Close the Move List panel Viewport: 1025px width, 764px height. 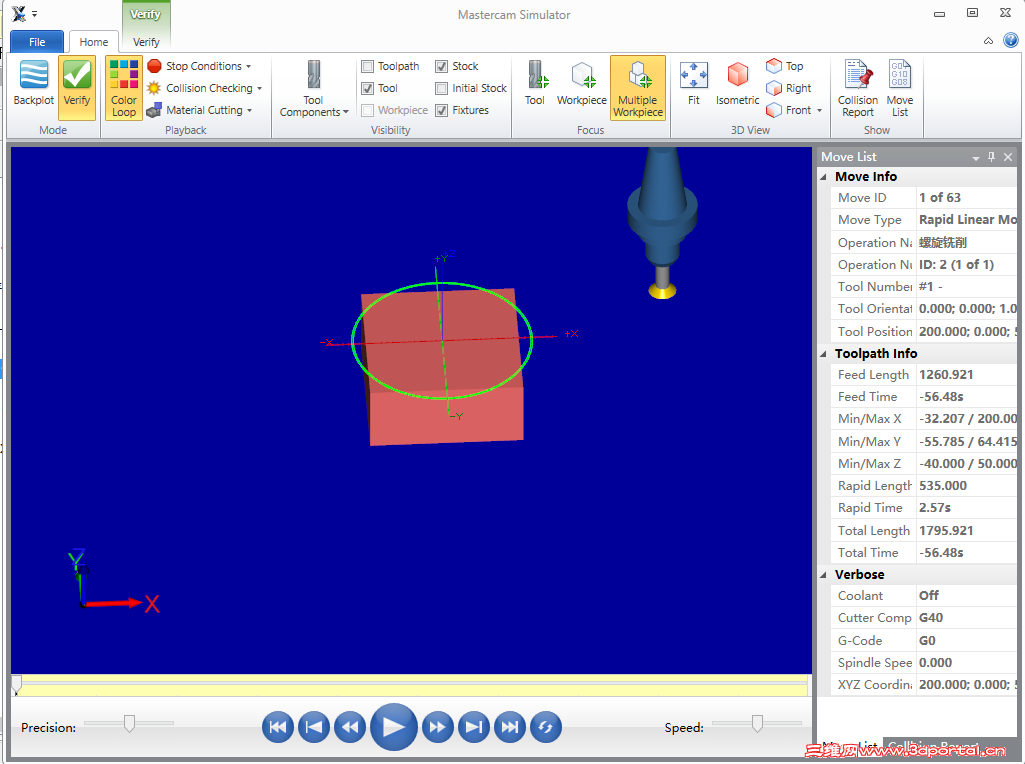point(1008,157)
